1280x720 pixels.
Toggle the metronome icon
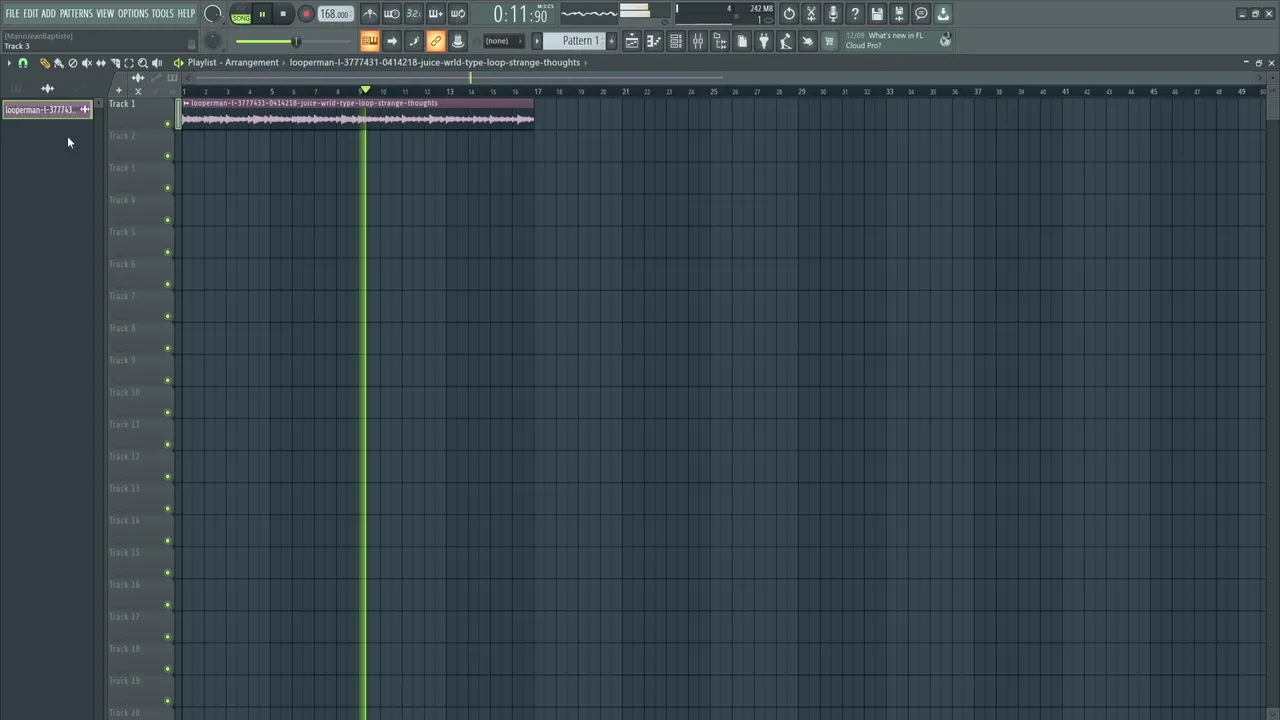coord(370,14)
